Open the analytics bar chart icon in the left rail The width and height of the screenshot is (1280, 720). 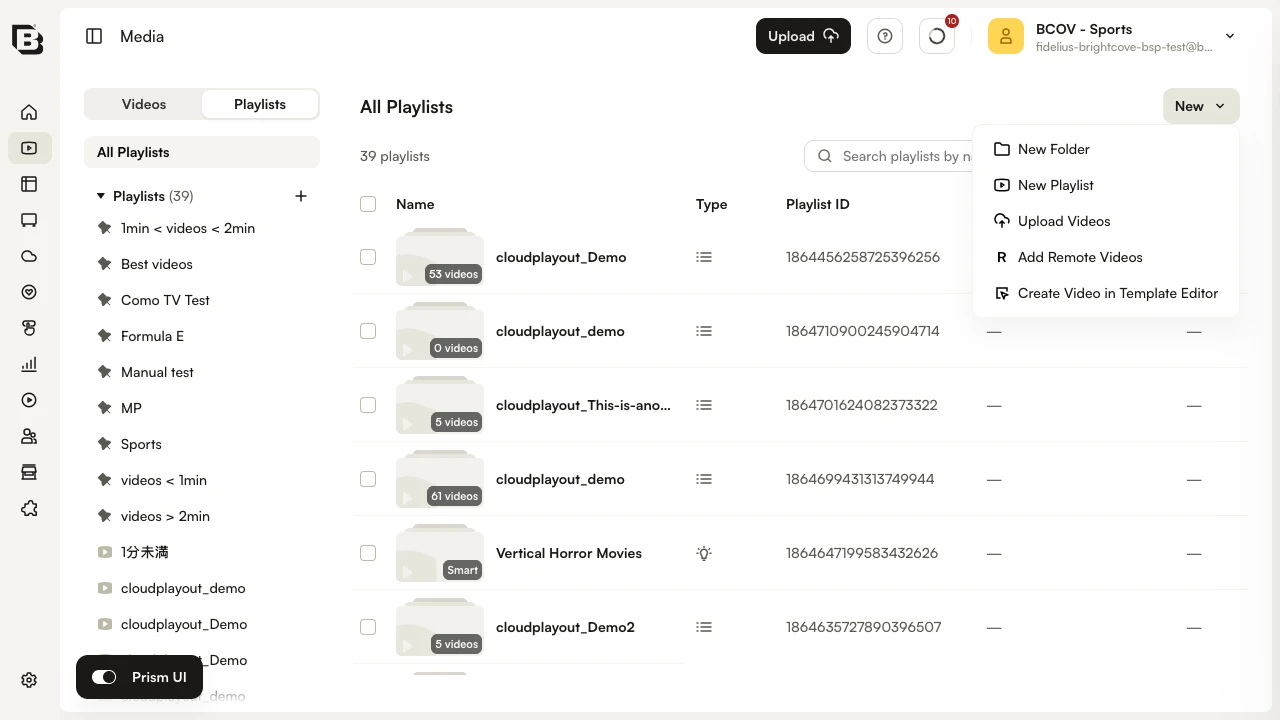click(29, 364)
